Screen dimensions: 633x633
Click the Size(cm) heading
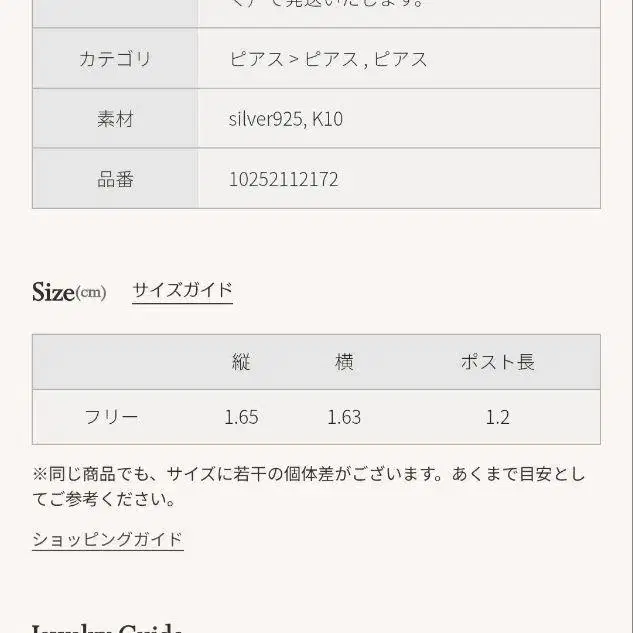(69, 292)
